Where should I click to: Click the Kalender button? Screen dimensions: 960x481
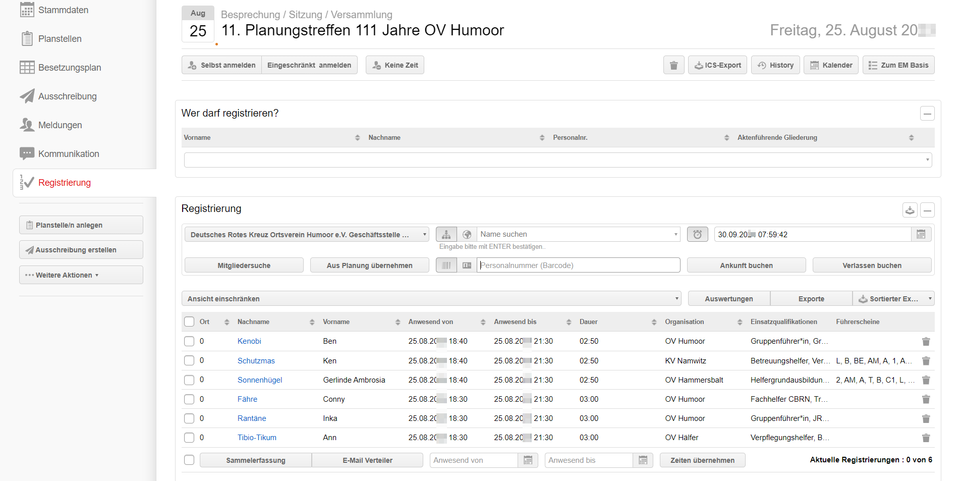pos(831,65)
